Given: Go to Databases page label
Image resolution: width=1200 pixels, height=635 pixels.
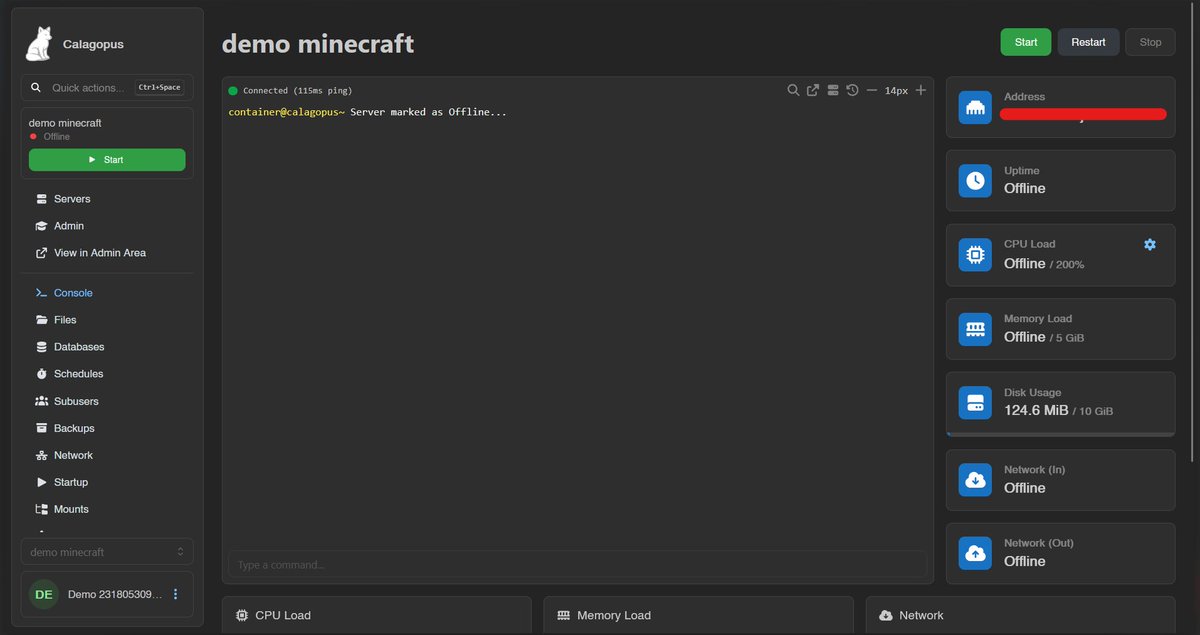Looking at the screenshot, I should pos(79,347).
